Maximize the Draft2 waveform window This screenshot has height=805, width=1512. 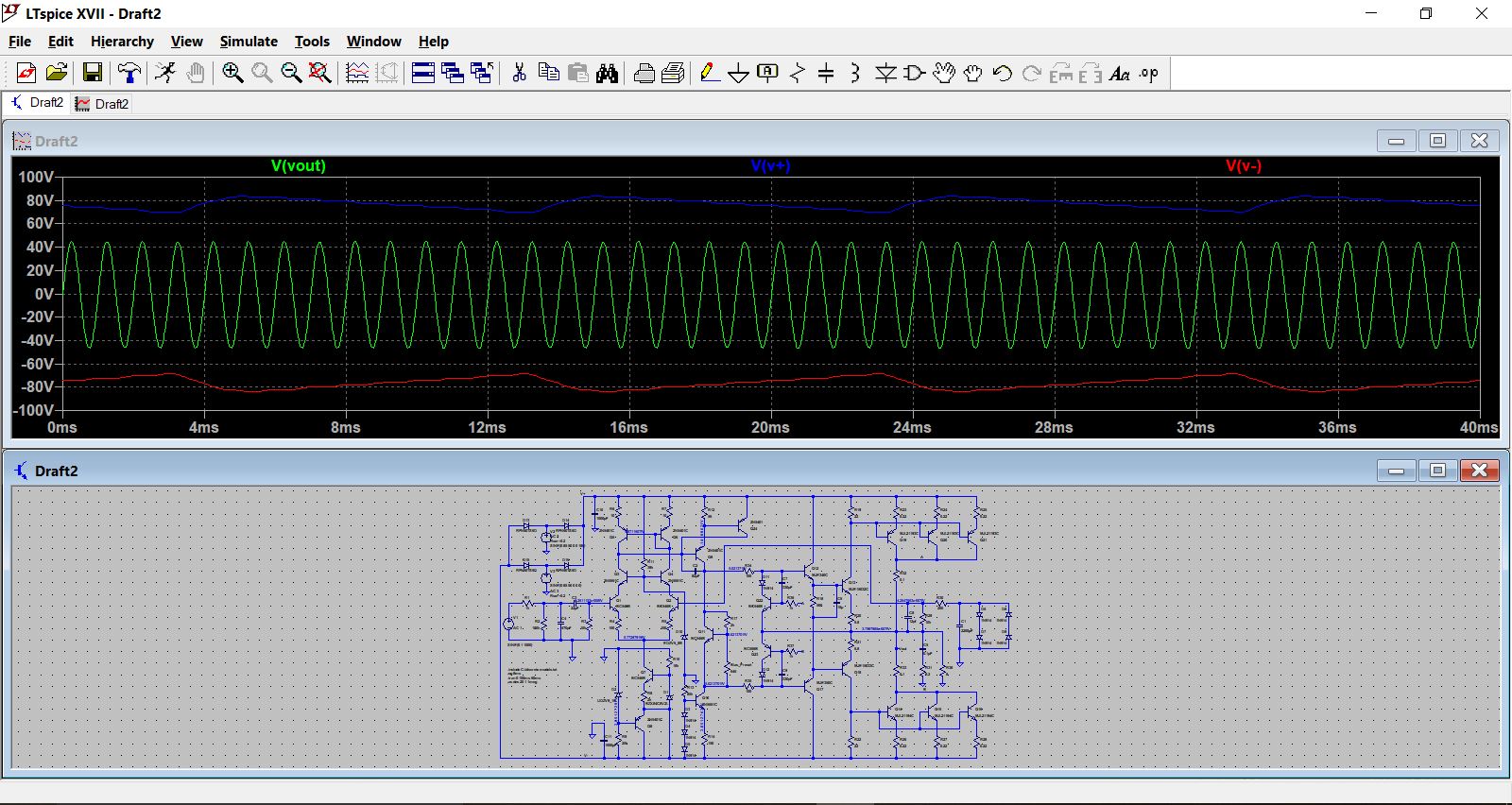coord(1437,141)
